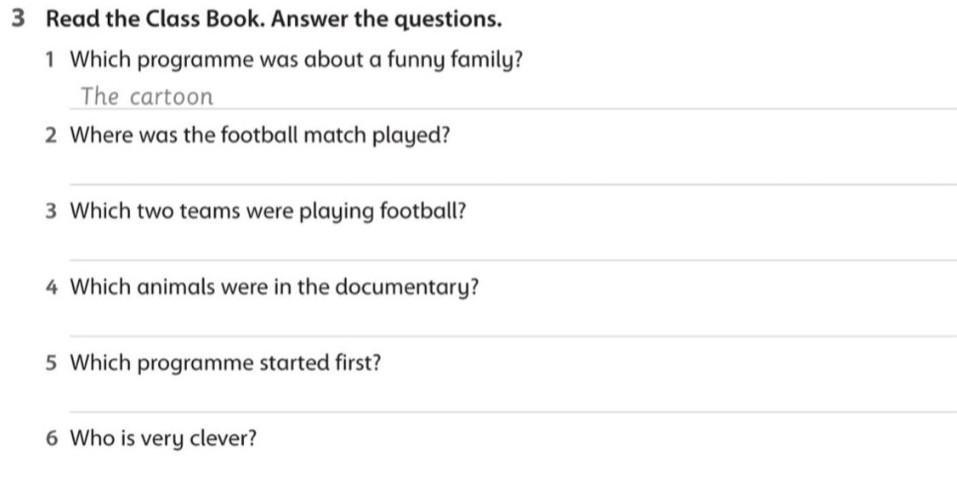This screenshot has width=957, height=483.
Task: Click question 'Which animals were in the documentary?'
Action: pos(275,287)
